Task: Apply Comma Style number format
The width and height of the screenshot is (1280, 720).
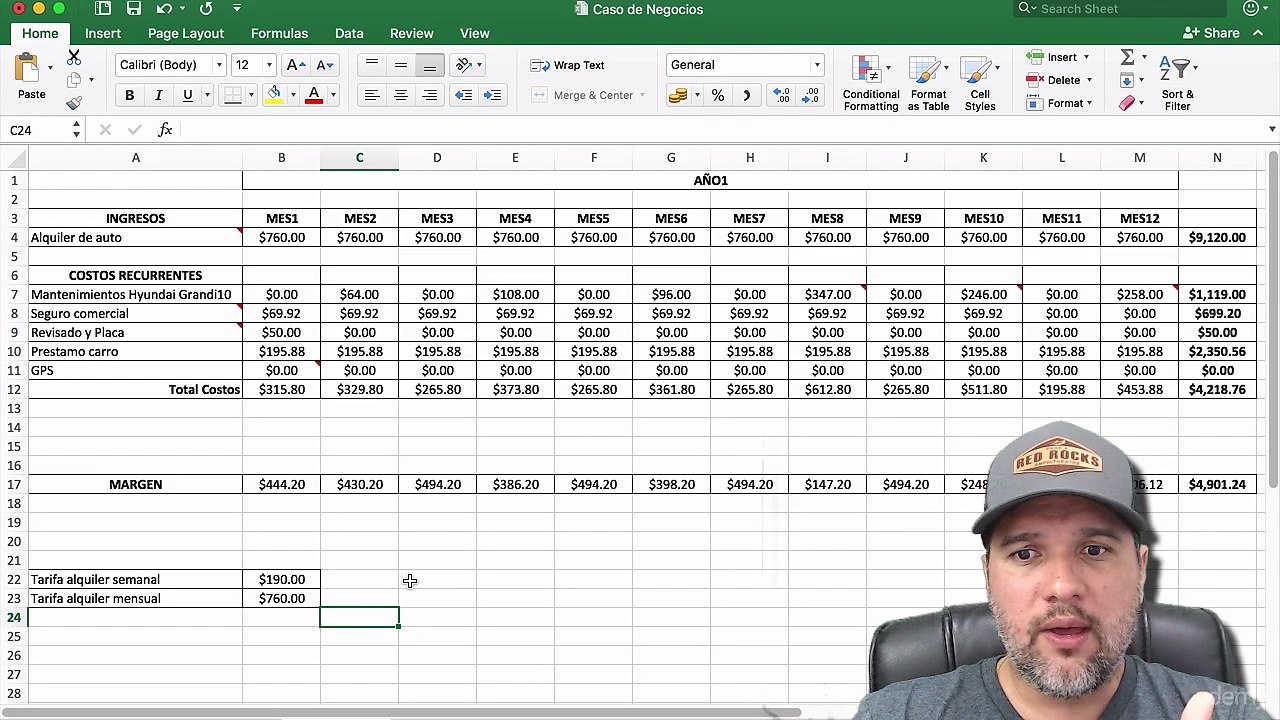Action: [x=746, y=95]
